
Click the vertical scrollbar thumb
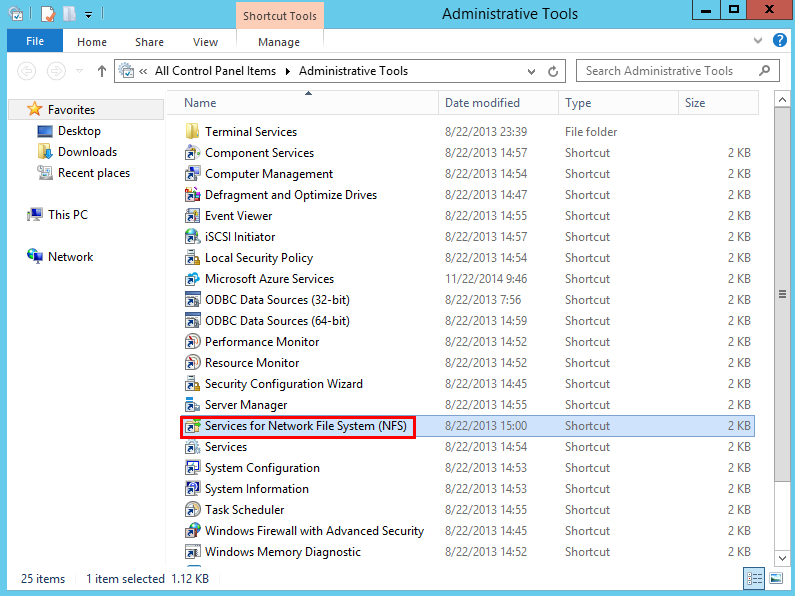782,294
